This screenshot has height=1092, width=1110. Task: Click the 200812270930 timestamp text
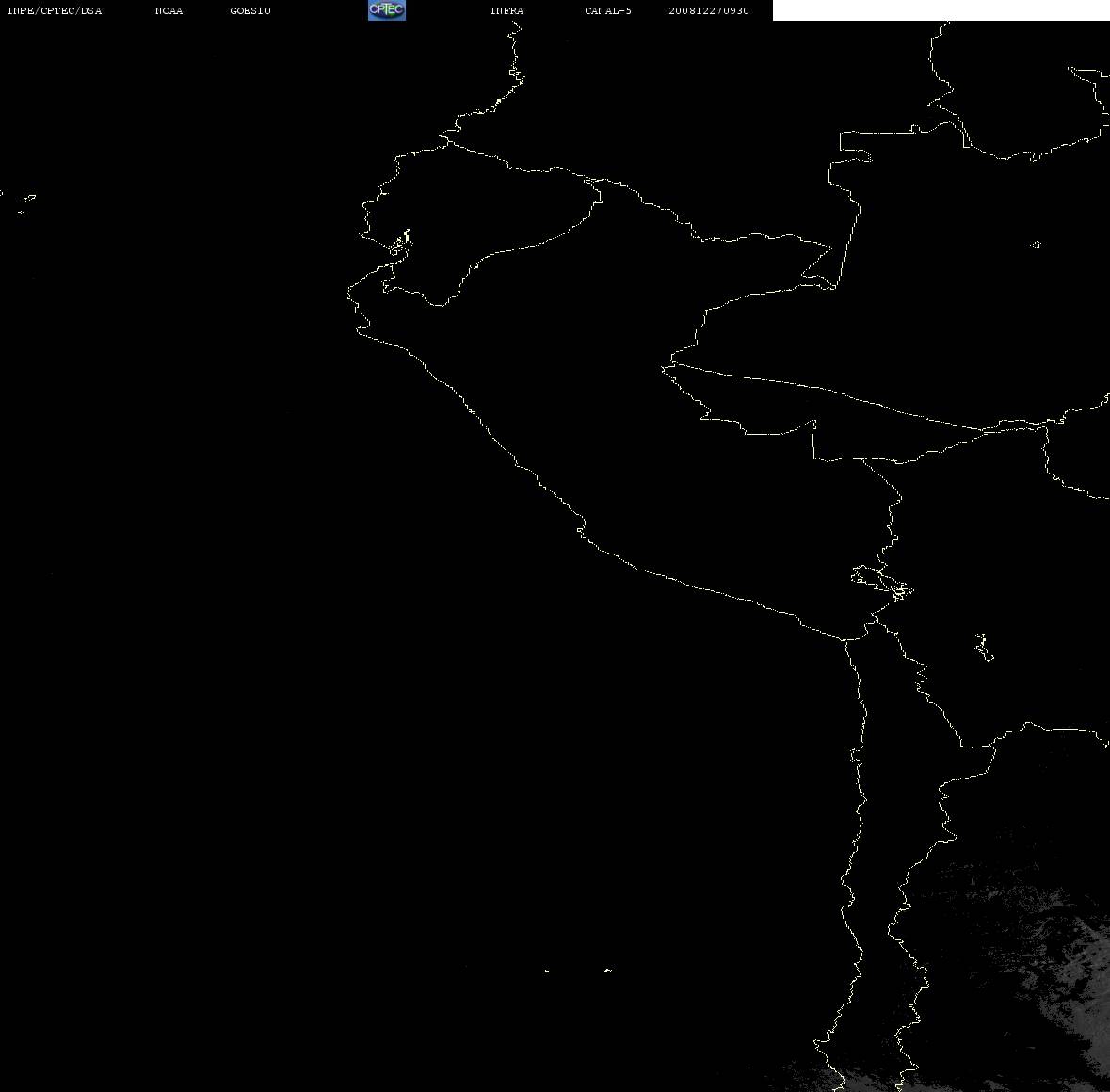coord(709,11)
